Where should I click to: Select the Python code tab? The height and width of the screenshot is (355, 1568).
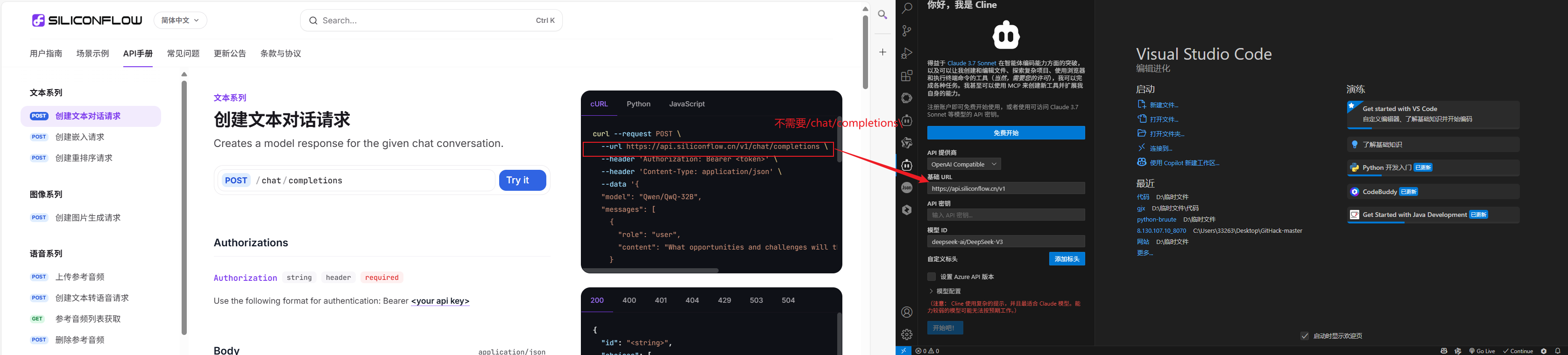tap(638, 104)
